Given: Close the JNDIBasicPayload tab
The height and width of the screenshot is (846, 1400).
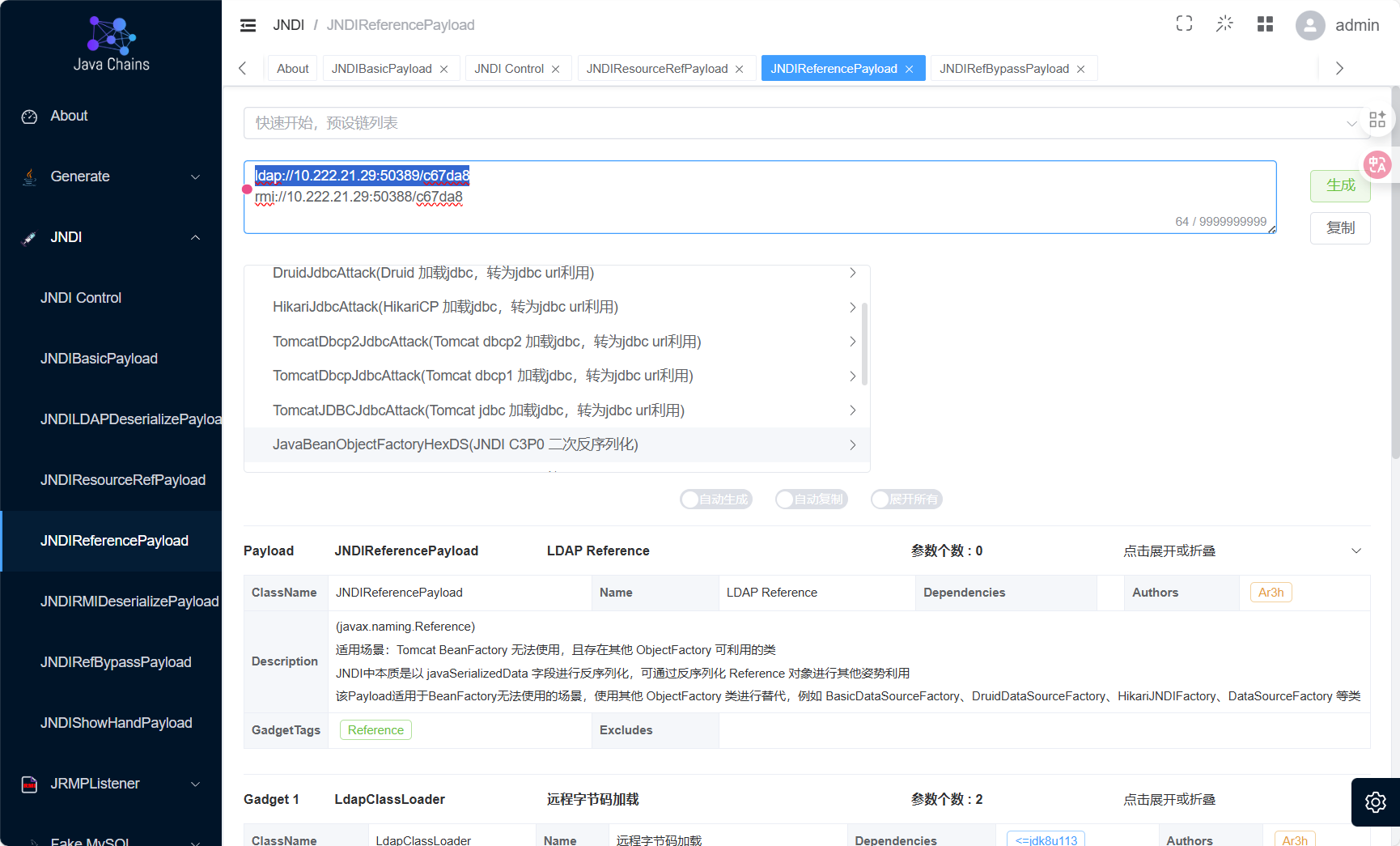Looking at the screenshot, I should pyautogui.click(x=444, y=70).
